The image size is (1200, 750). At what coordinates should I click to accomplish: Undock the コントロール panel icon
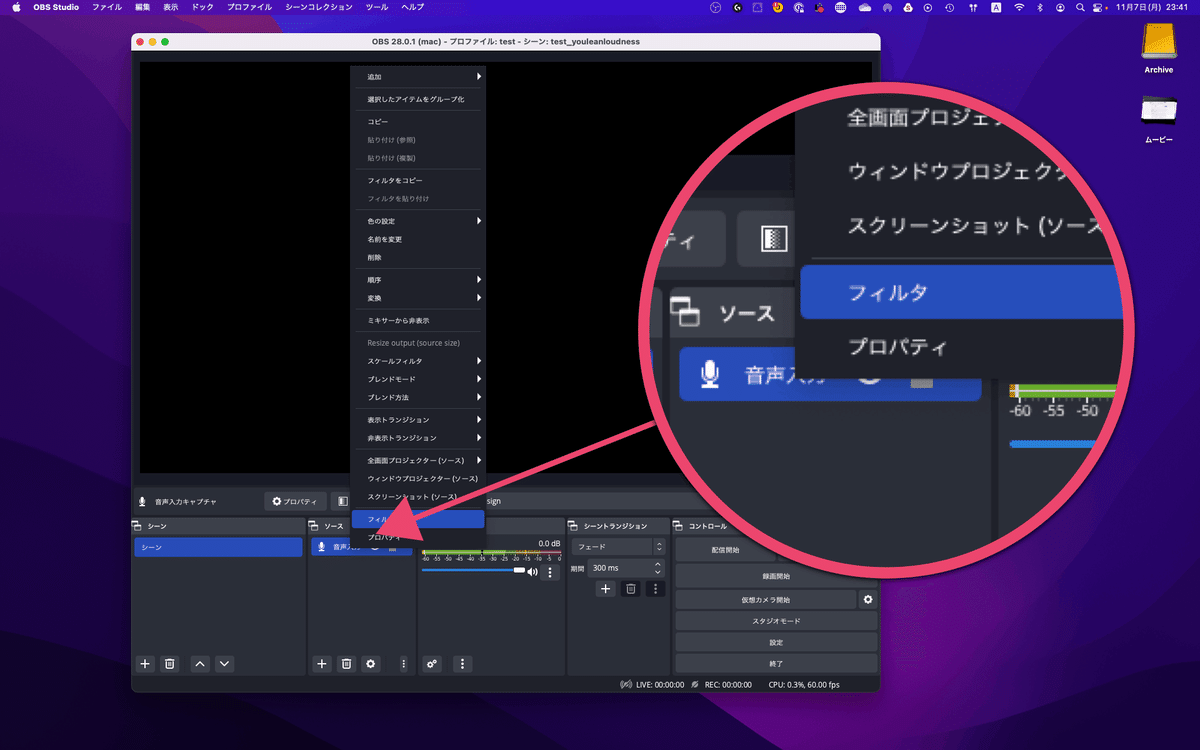click(679, 526)
